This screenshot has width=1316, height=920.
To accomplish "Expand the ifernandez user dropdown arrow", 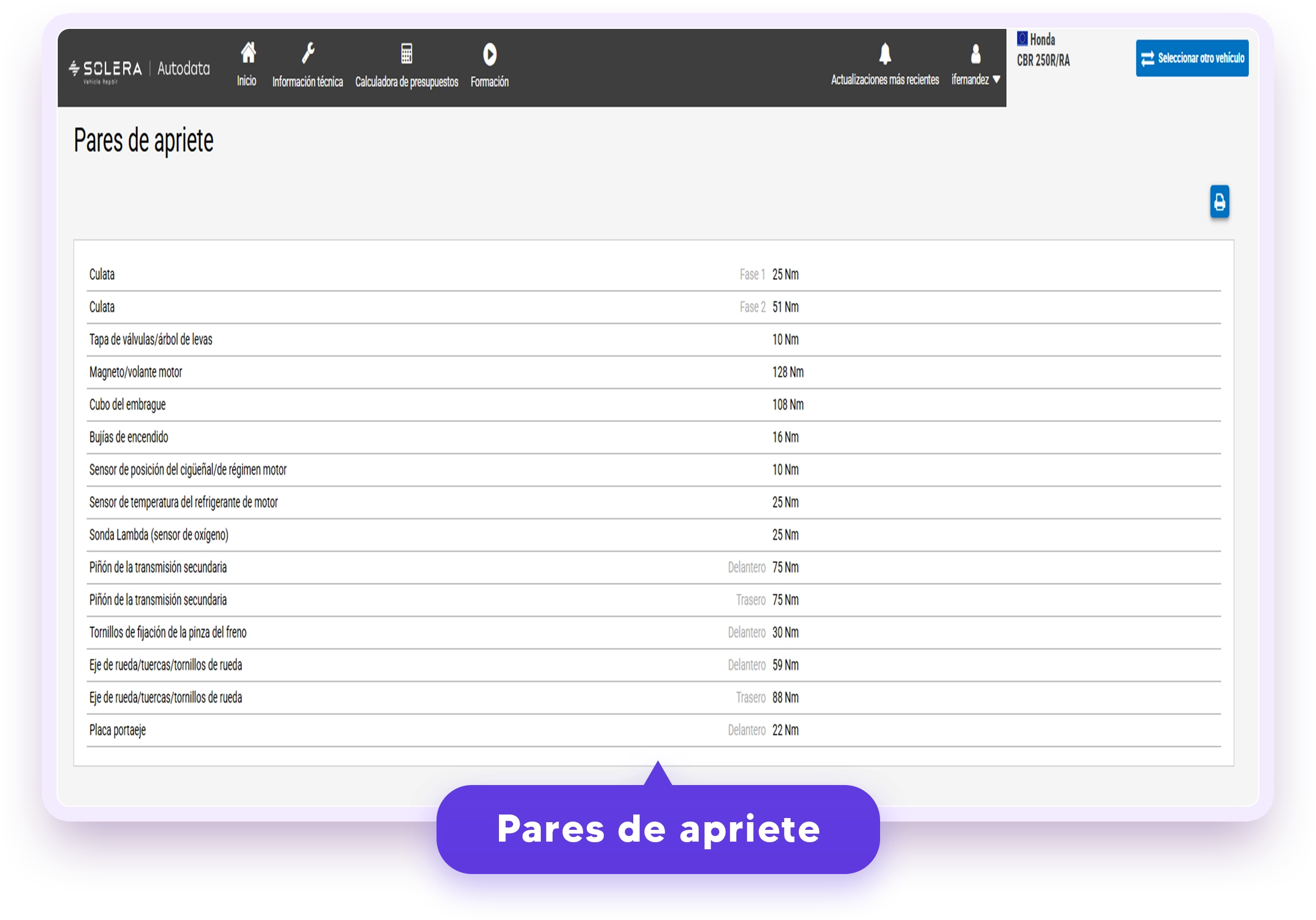I will [x=997, y=80].
